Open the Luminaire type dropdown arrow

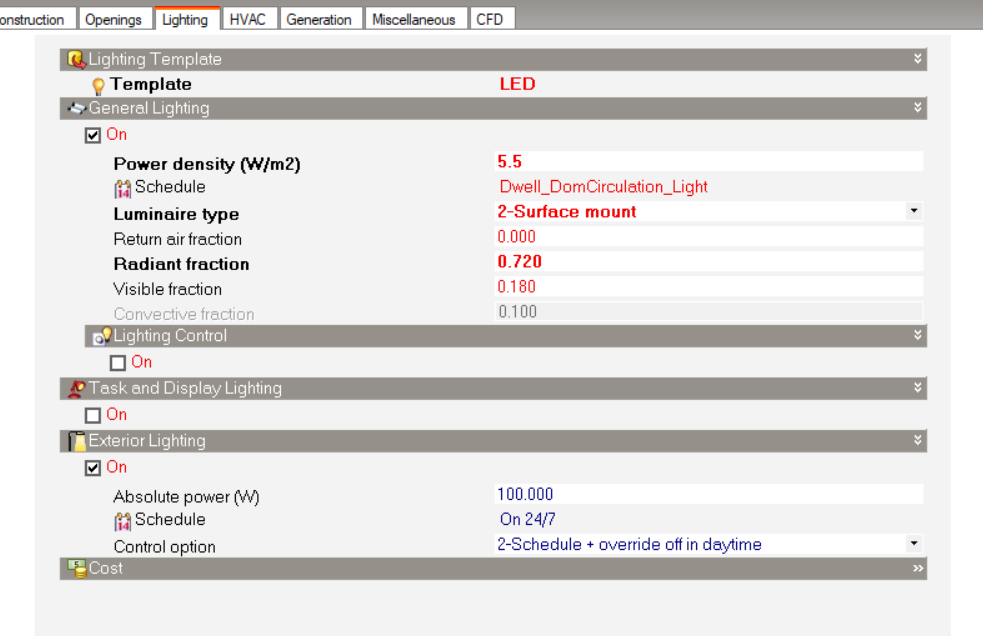[x=914, y=211]
